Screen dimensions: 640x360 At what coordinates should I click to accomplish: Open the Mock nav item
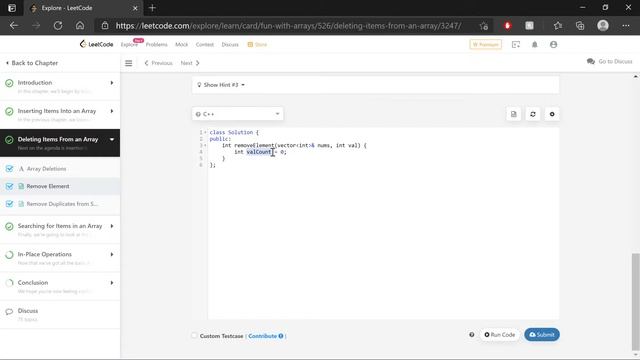181,44
